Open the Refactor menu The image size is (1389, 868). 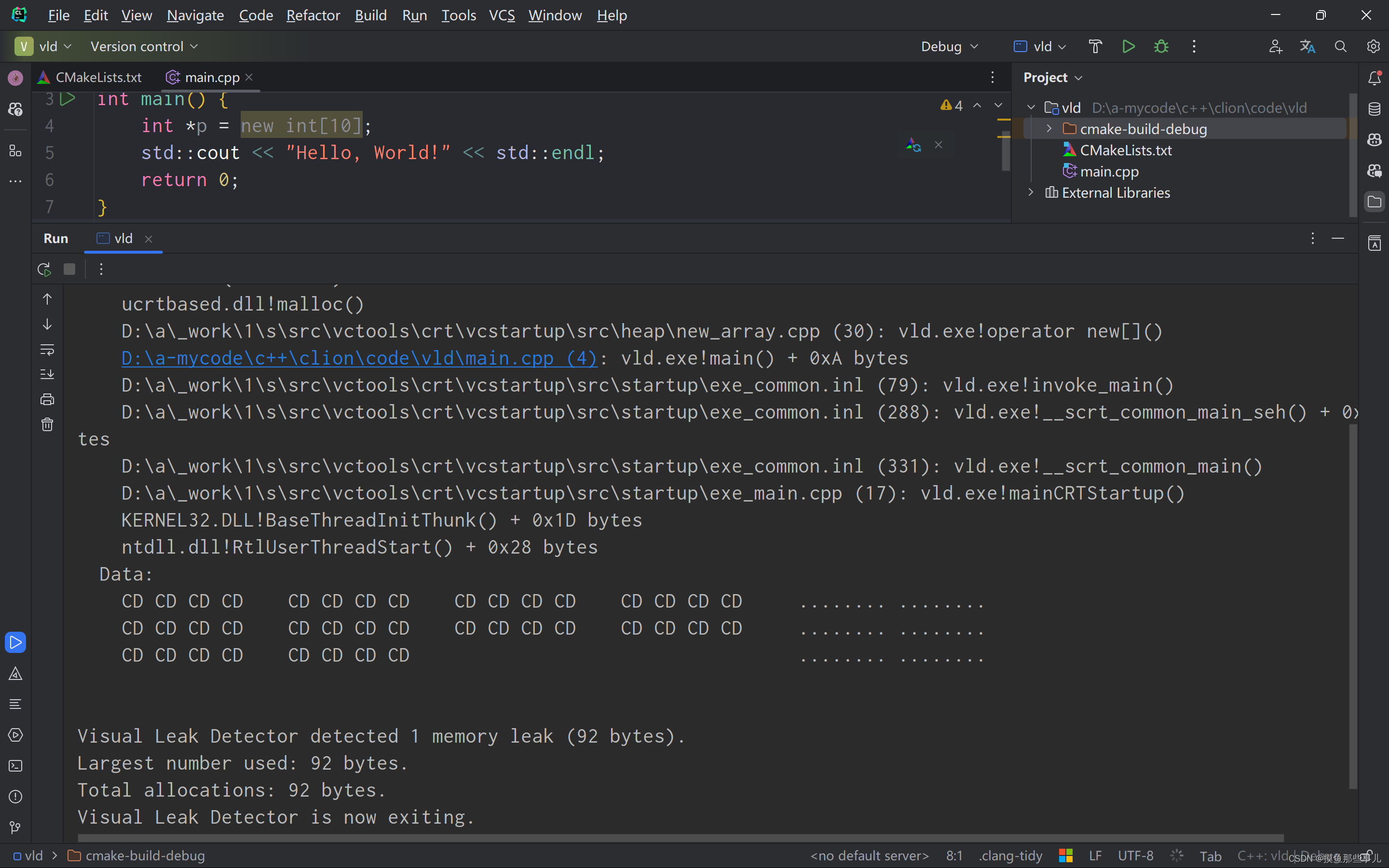313,15
